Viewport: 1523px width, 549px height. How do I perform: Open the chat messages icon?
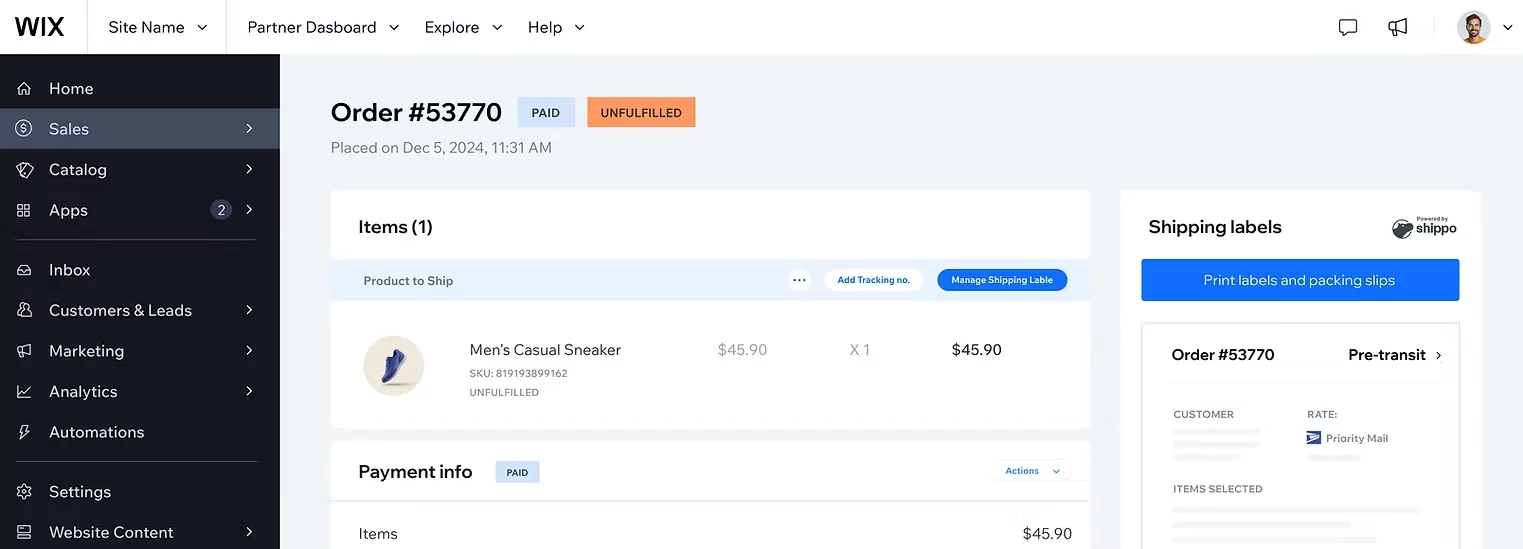[x=1348, y=27]
